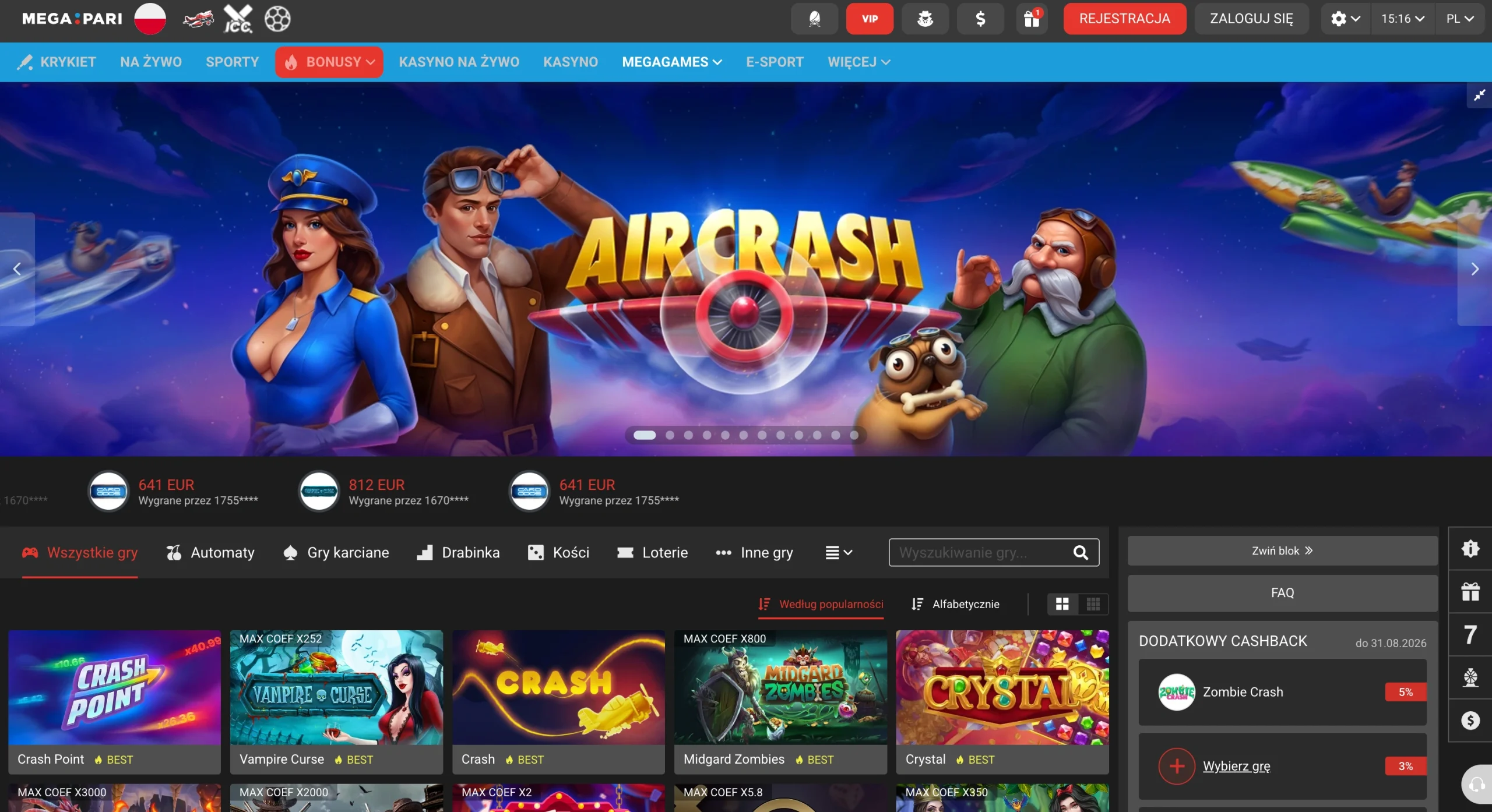1492x812 pixels.
Task: Open the info badge icon in right sidebar
Action: (x=1470, y=548)
